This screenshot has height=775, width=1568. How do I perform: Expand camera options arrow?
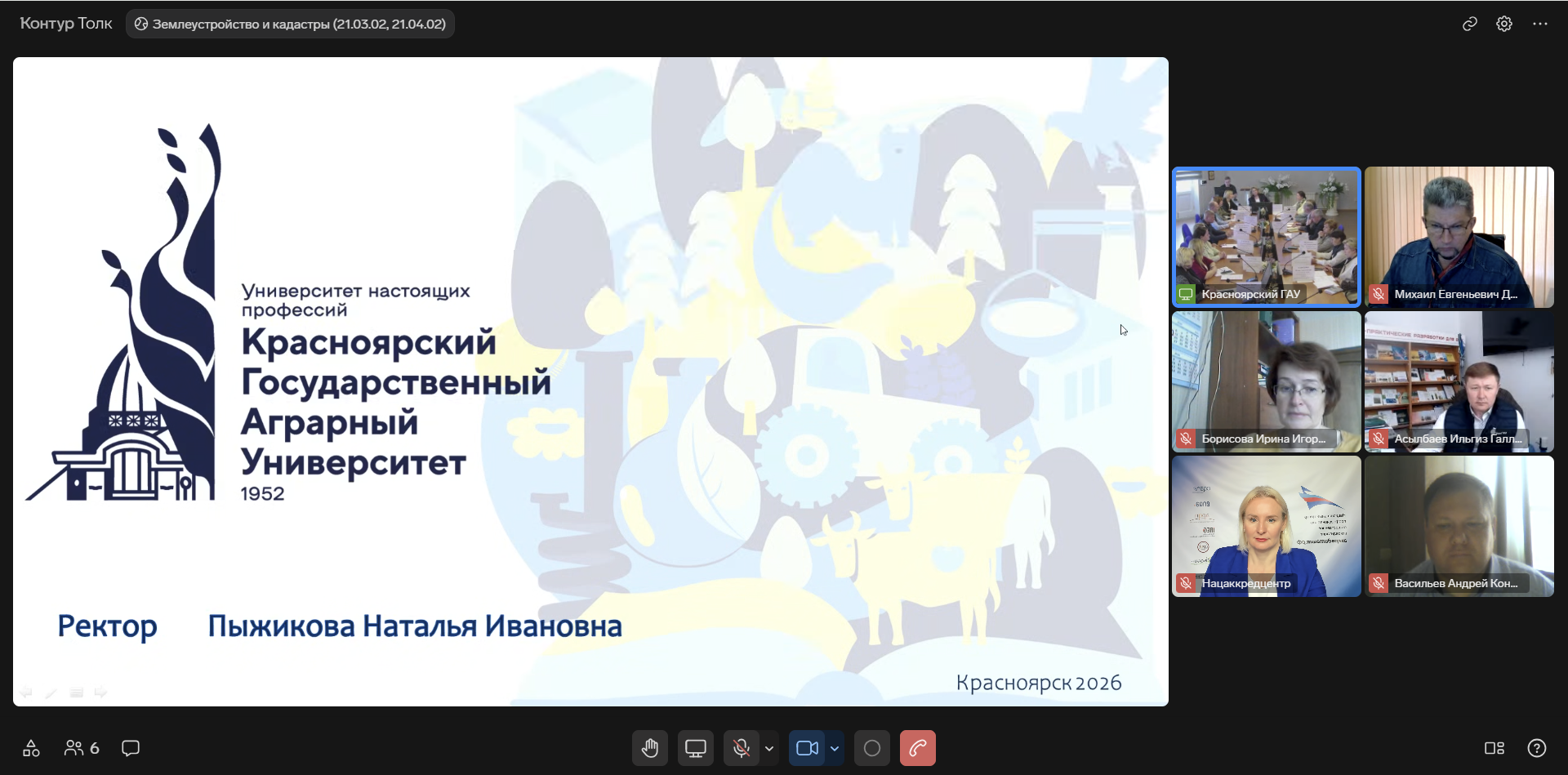(x=835, y=748)
